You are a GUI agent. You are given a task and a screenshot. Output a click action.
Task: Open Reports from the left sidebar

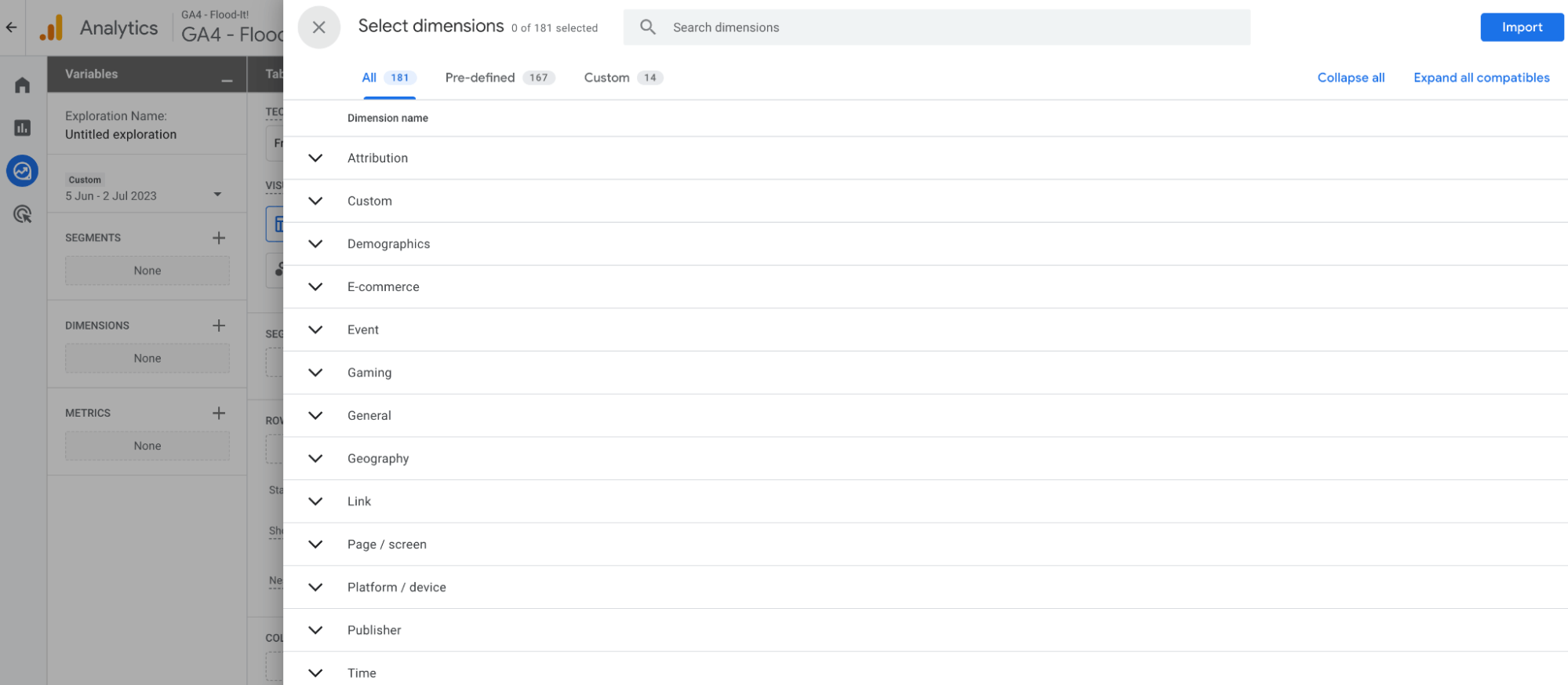tap(22, 128)
